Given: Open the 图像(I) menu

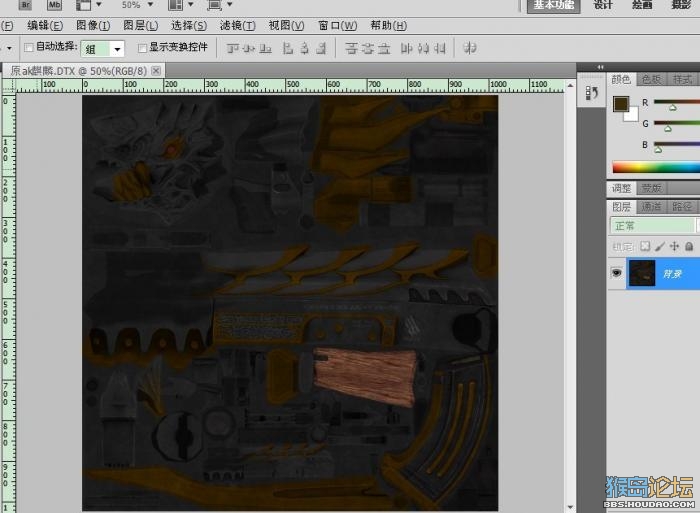Looking at the screenshot, I should [x=93, y=25].
